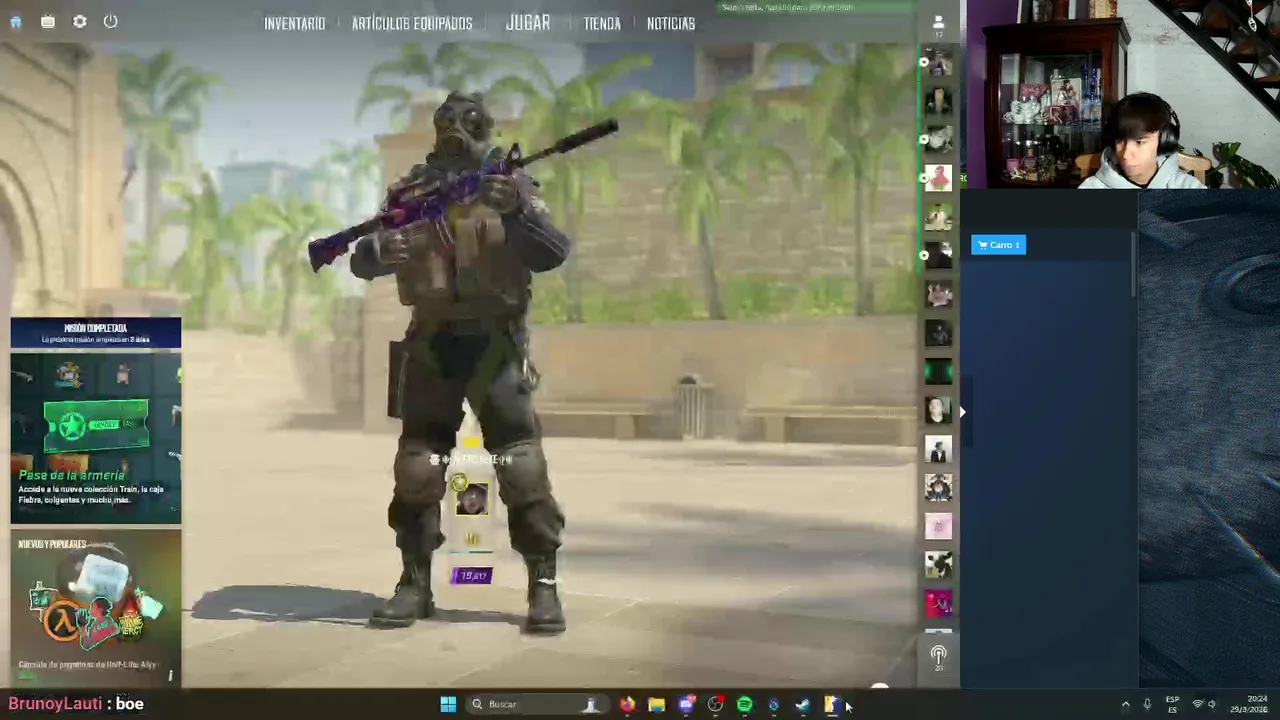Select the Jugar menu item
This screenshot has height=720, width=1280.
click(528, 23)
